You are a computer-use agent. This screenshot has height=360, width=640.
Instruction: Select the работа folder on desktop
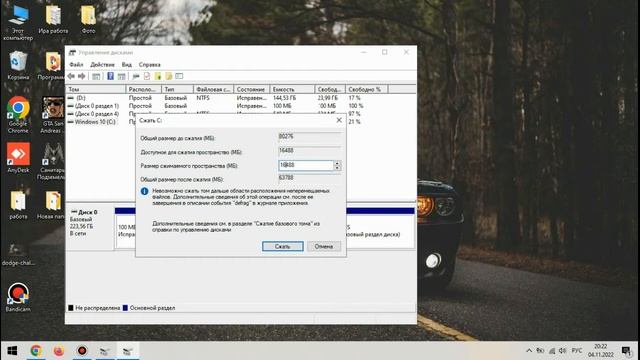(x=18, y=205)
